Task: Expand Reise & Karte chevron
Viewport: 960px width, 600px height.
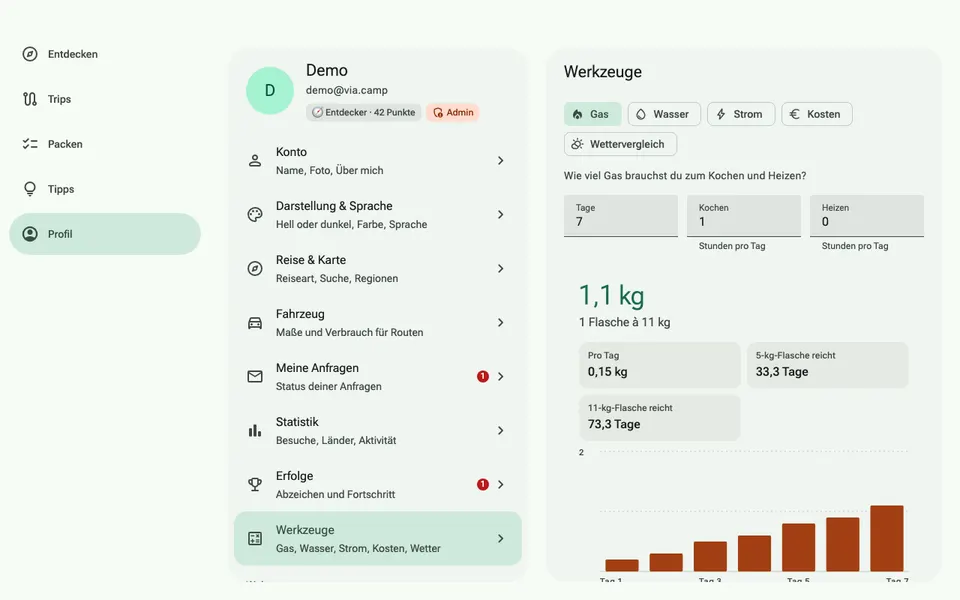Action: coord(501,268)
